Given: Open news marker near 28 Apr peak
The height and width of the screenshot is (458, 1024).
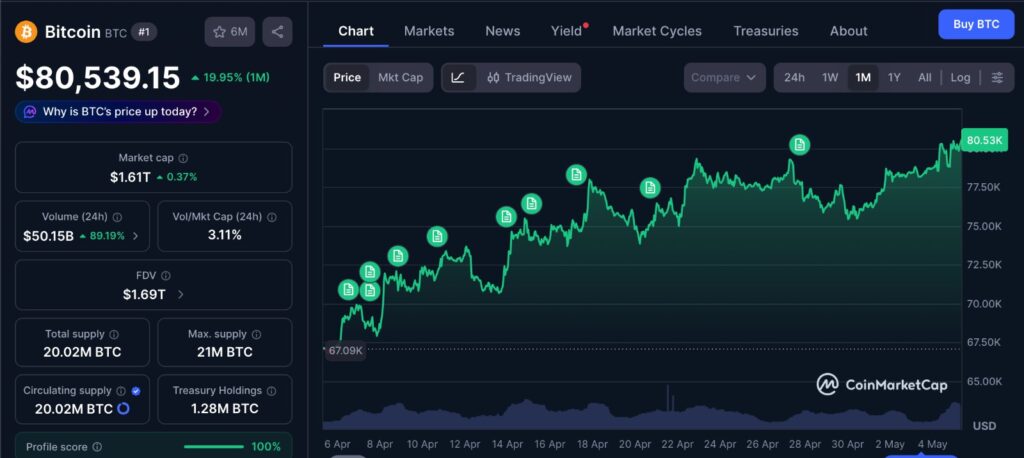Looking at the screenshot, I should coord(799,144).
